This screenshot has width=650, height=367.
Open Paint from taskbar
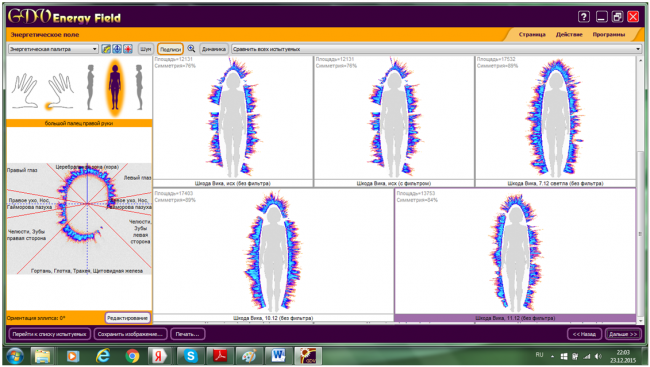[x=249, y=356]
